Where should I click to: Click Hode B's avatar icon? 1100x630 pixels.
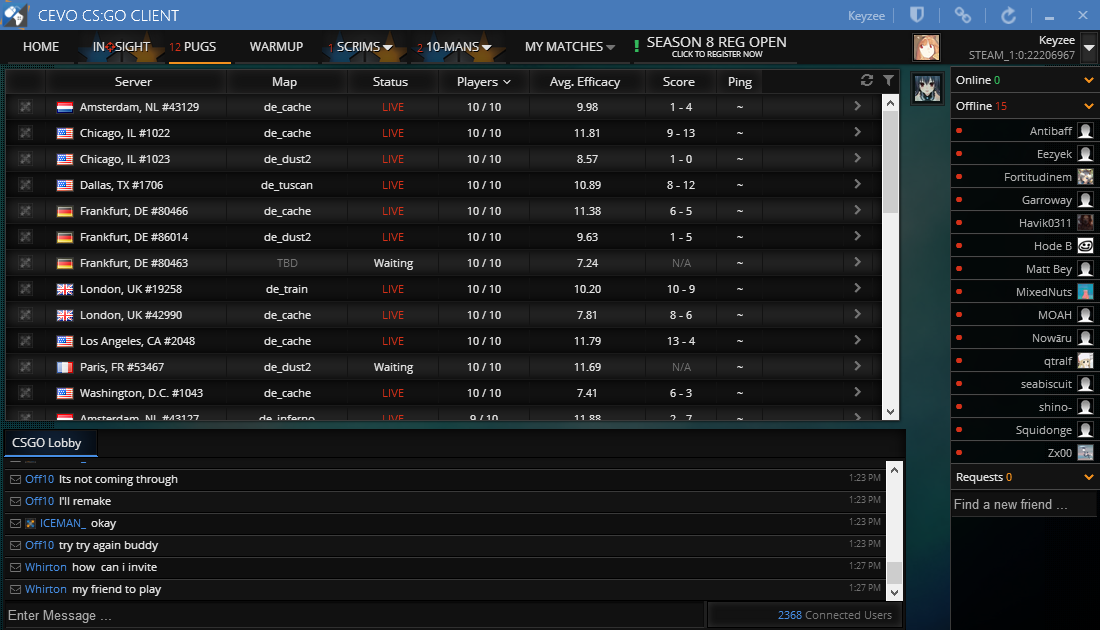tap(1085, 246)
